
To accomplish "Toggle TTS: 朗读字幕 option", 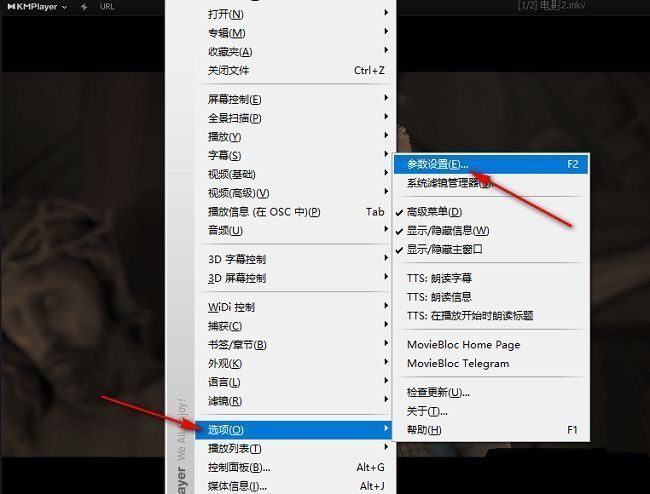I will tap(491, 278).
